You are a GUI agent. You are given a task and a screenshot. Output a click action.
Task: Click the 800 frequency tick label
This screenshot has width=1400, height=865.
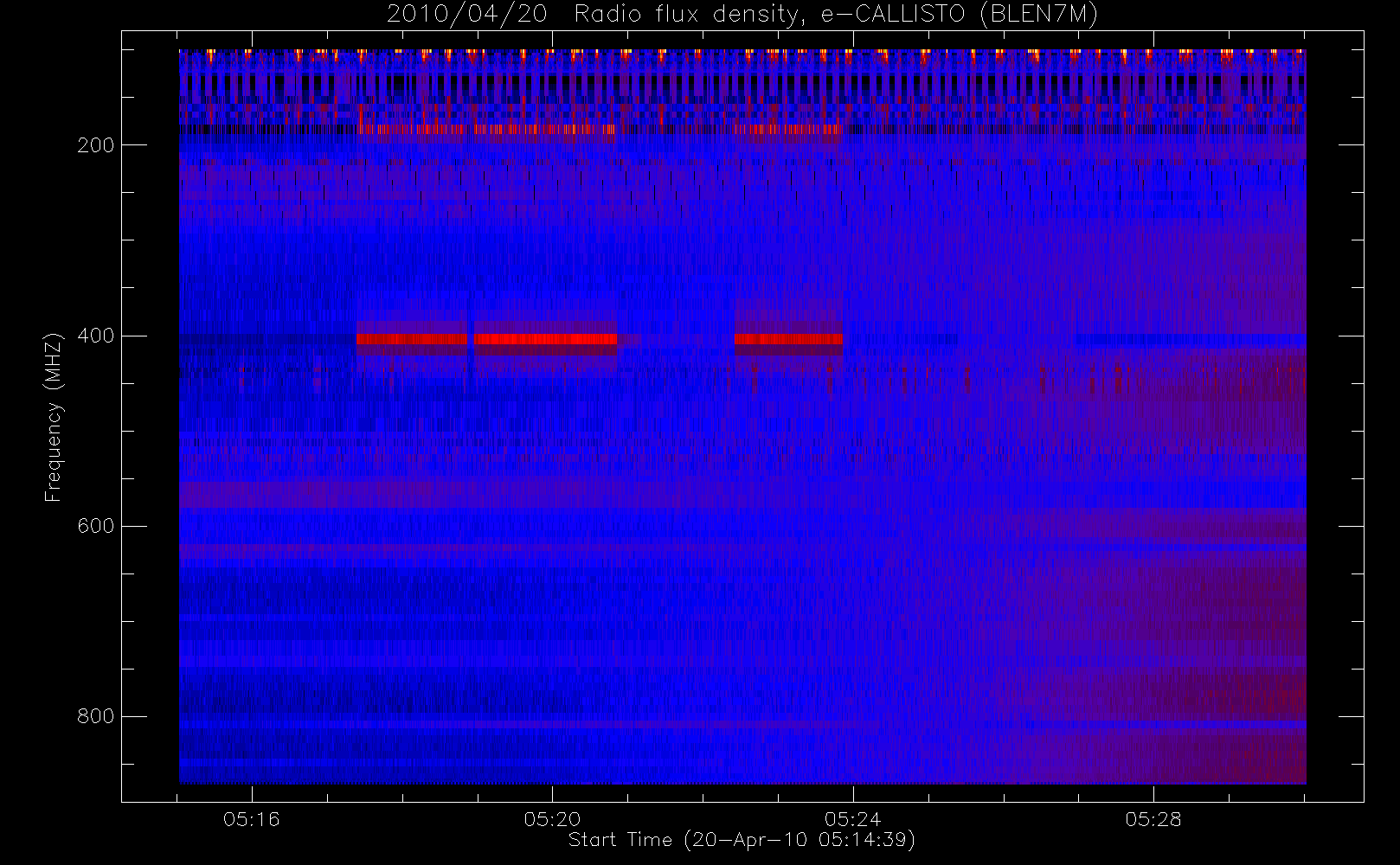[96, 716]
